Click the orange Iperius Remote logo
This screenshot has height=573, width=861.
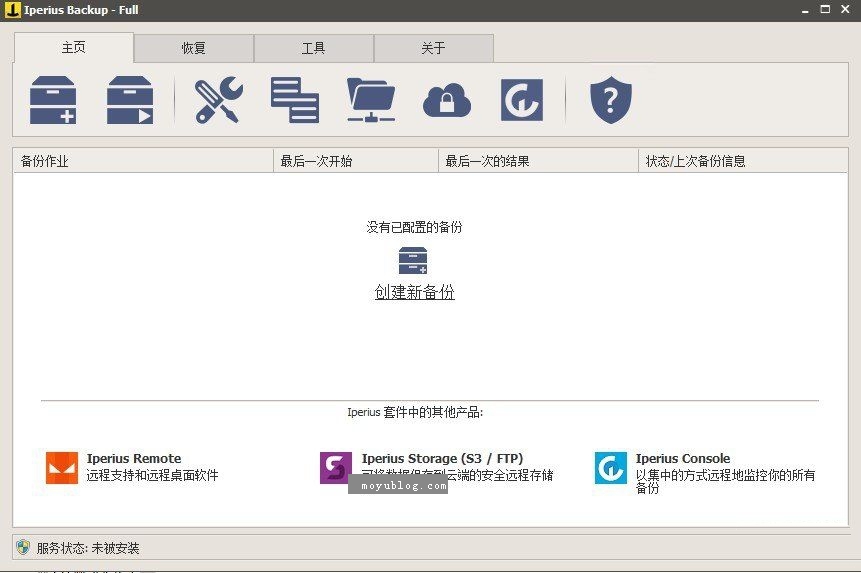62,468
